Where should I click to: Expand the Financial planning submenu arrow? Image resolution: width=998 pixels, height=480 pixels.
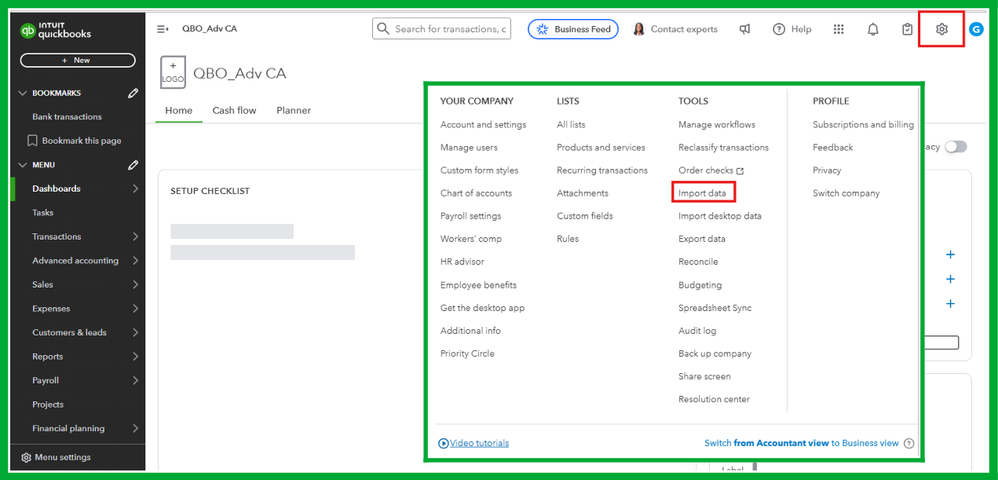(x=136, y=428)
